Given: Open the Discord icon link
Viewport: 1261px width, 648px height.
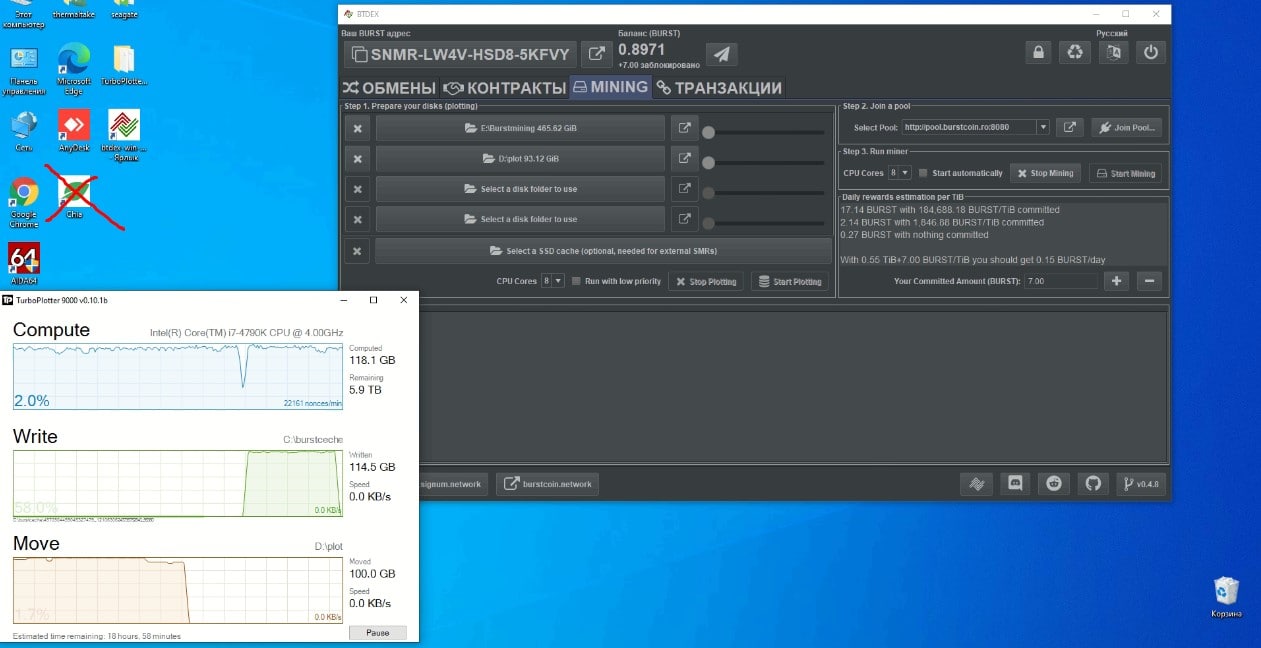Looking at the screenshot, I should (1015, 484).
